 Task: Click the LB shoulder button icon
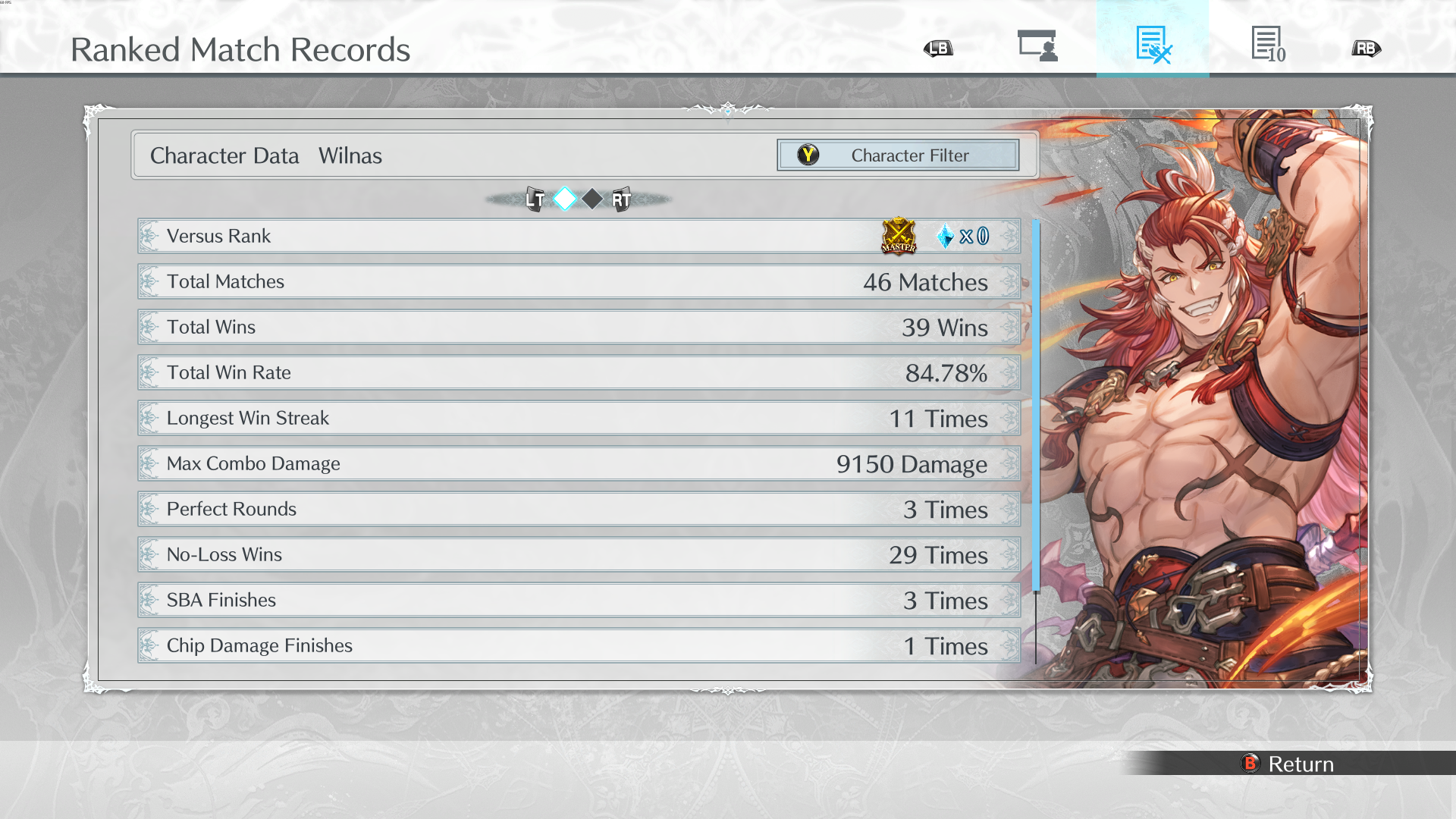click(938, 49)
